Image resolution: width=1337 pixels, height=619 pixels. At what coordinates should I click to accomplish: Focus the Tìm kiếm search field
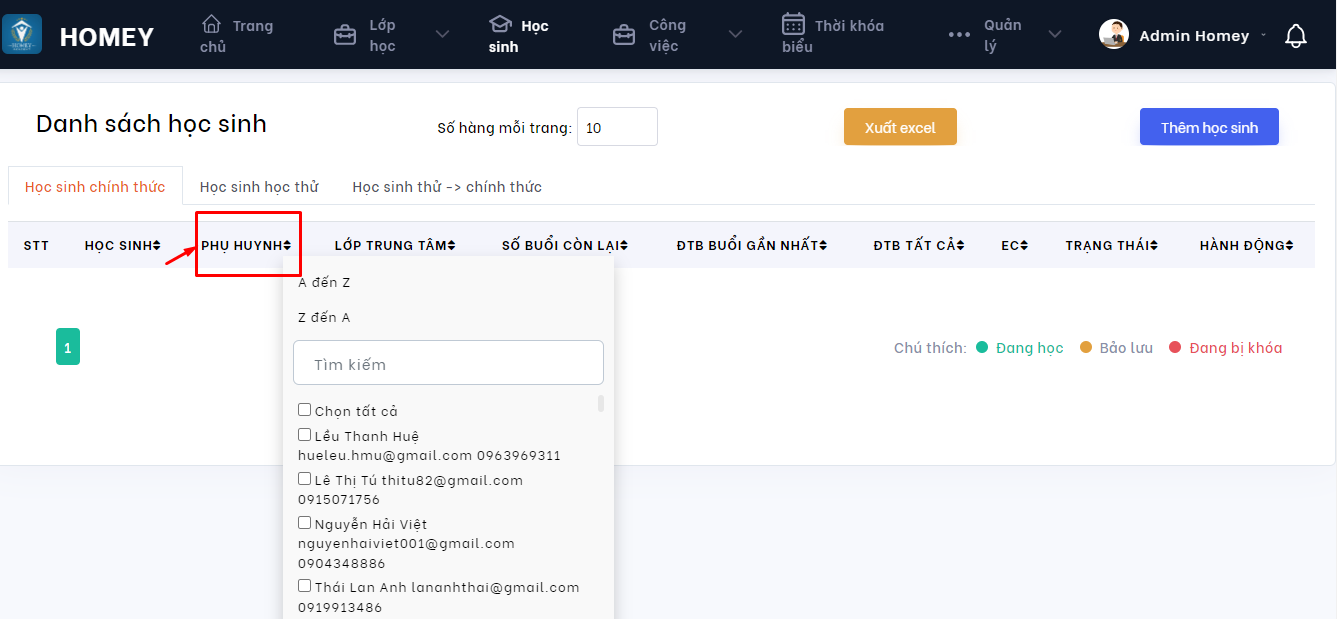coord(448,364)
